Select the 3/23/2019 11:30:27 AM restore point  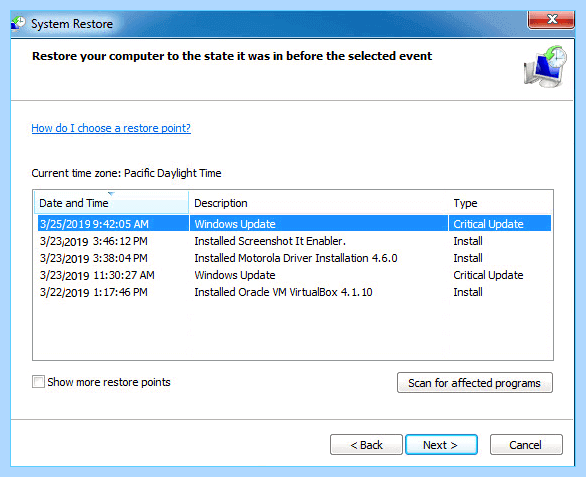294,275
